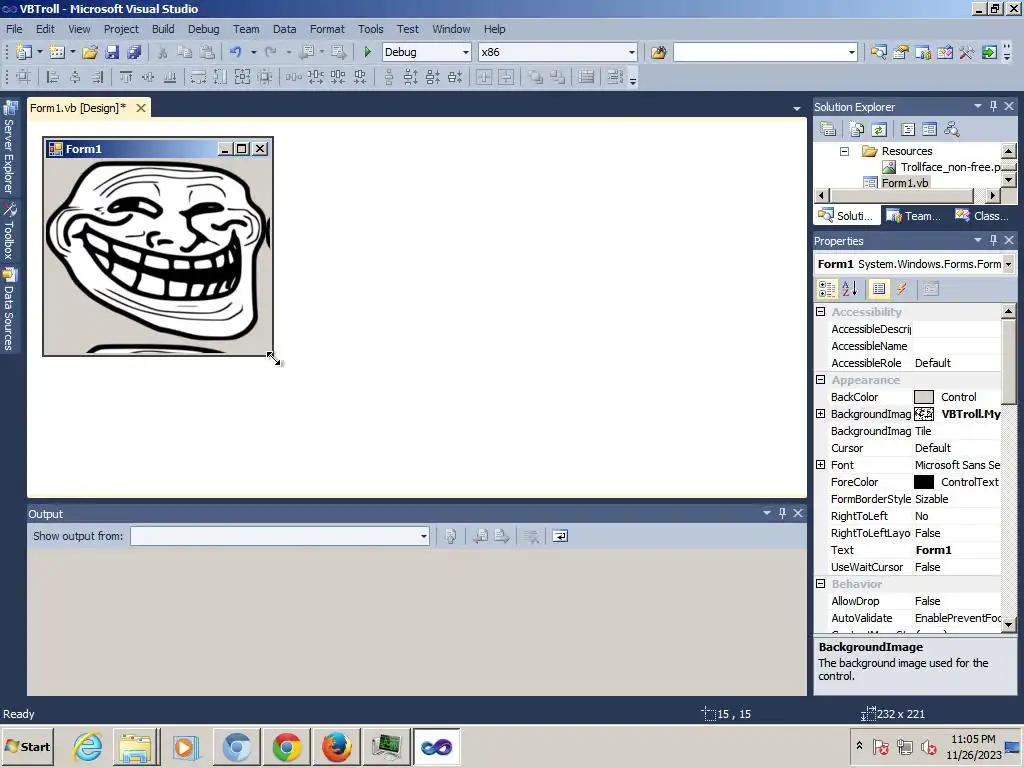Open the Server Explorer side tab
1024x768 pixels.
[9, 148]
